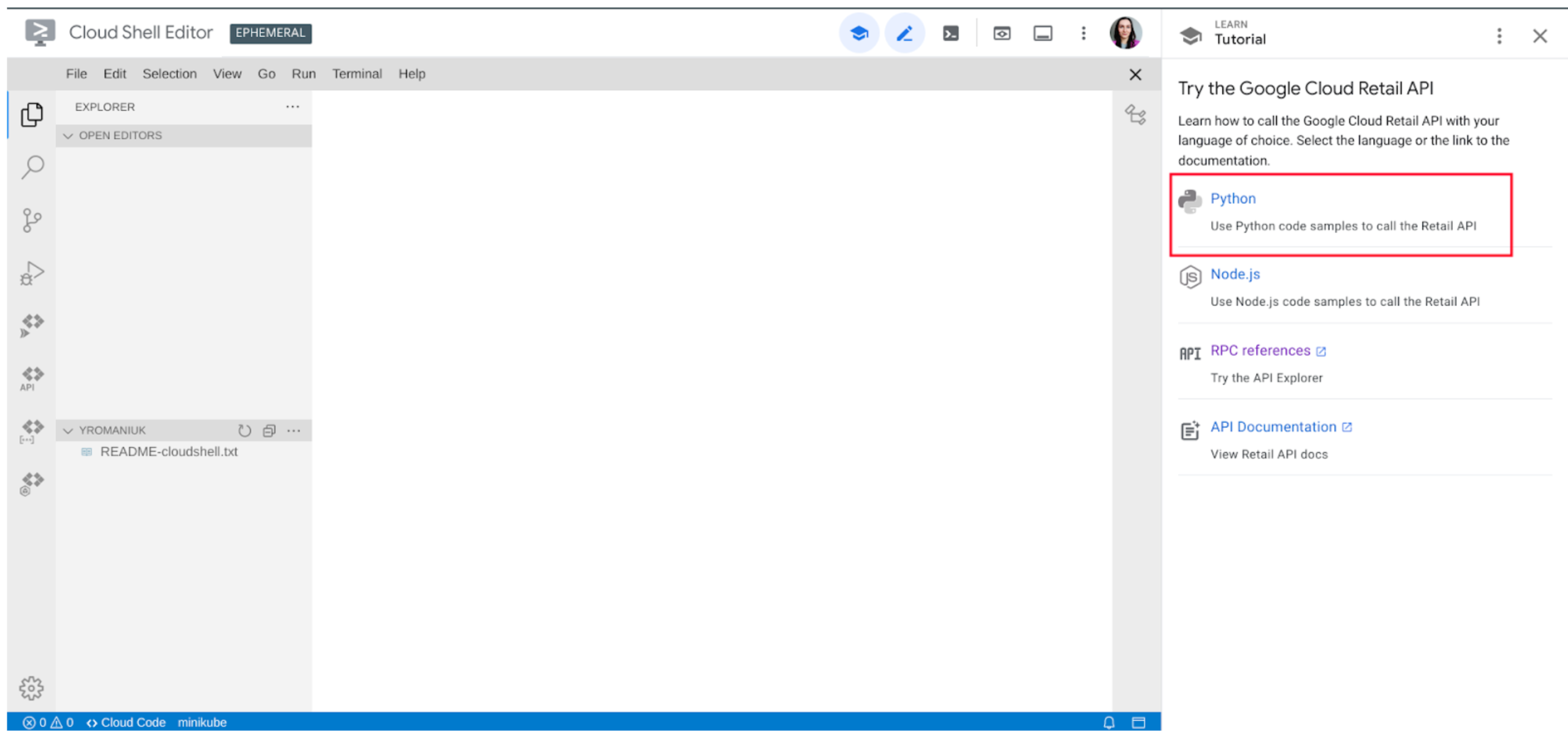
Task: Open the Selection menu
Action: [x=169, y=73]
